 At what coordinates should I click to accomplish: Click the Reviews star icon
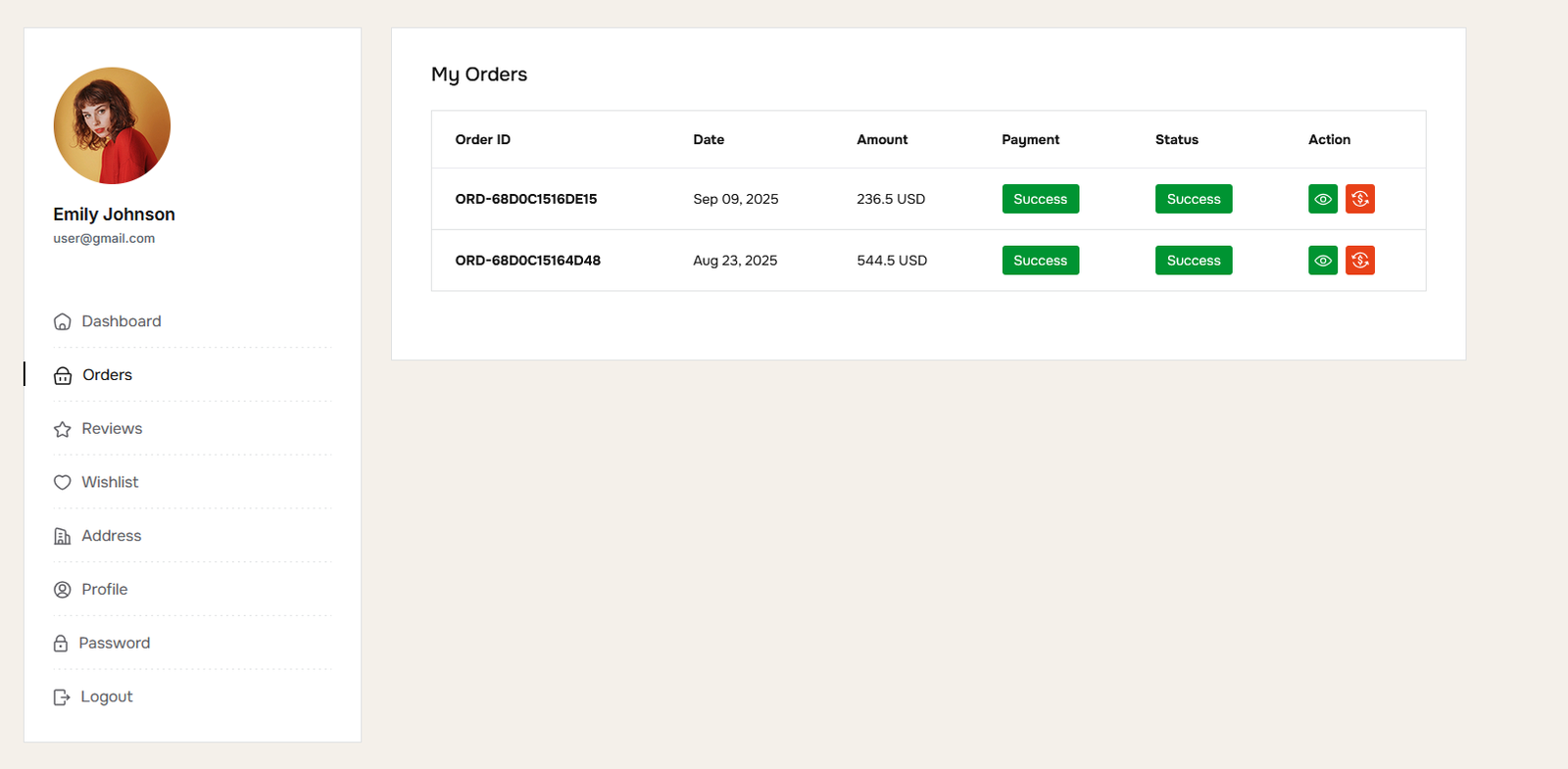(63, 429)
